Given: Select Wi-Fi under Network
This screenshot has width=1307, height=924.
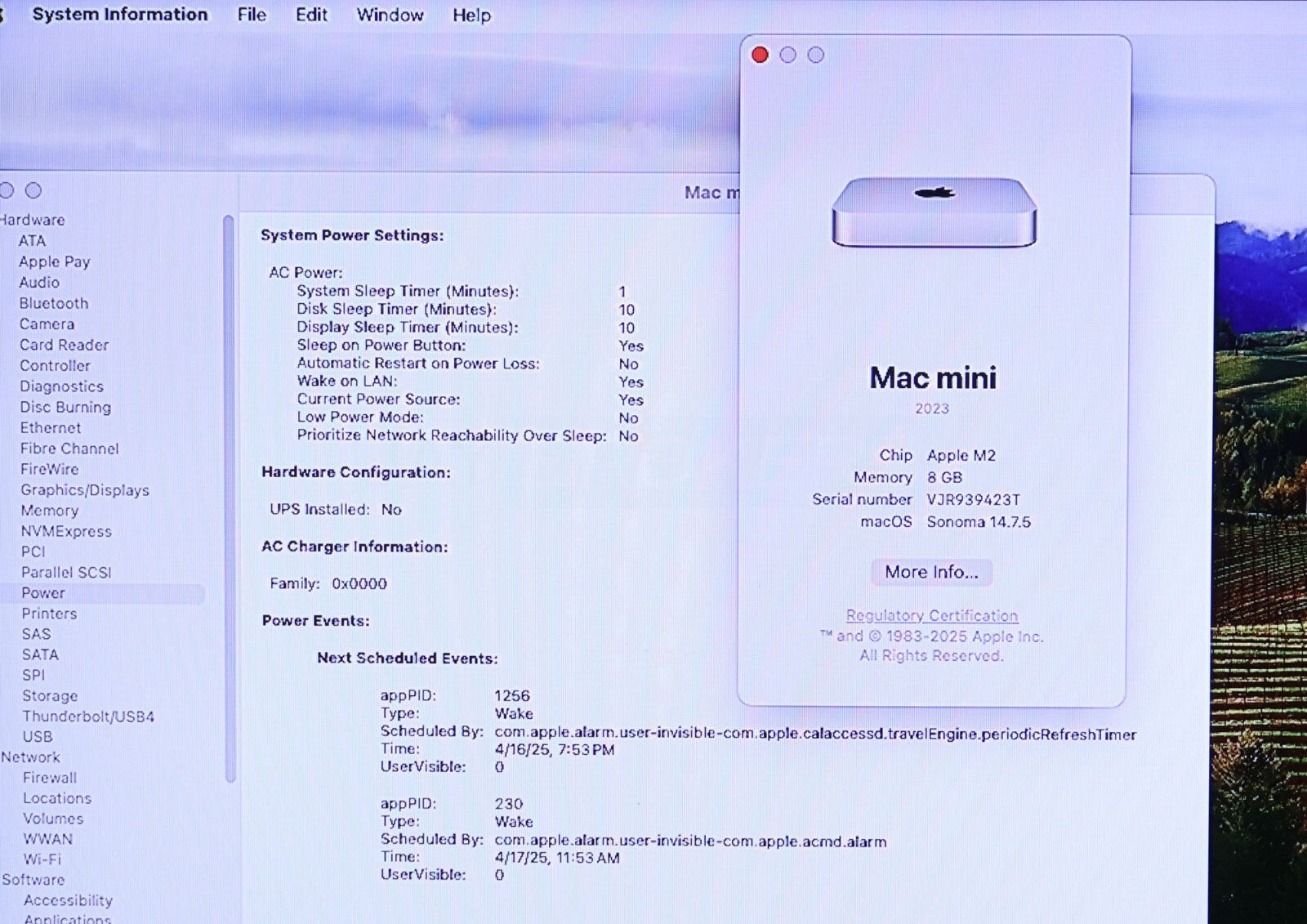Looking at the screenshot, I should pyautogui.click(x=42, y=859).
